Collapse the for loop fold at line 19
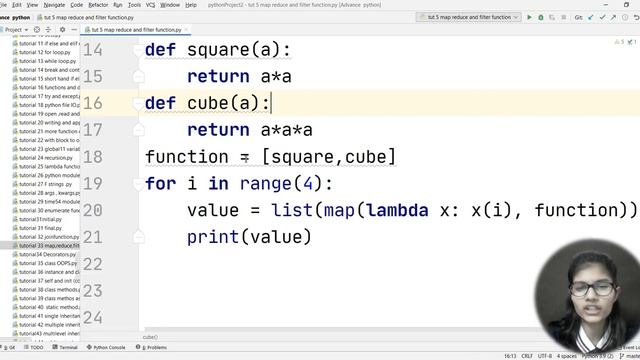 point(138,184)
